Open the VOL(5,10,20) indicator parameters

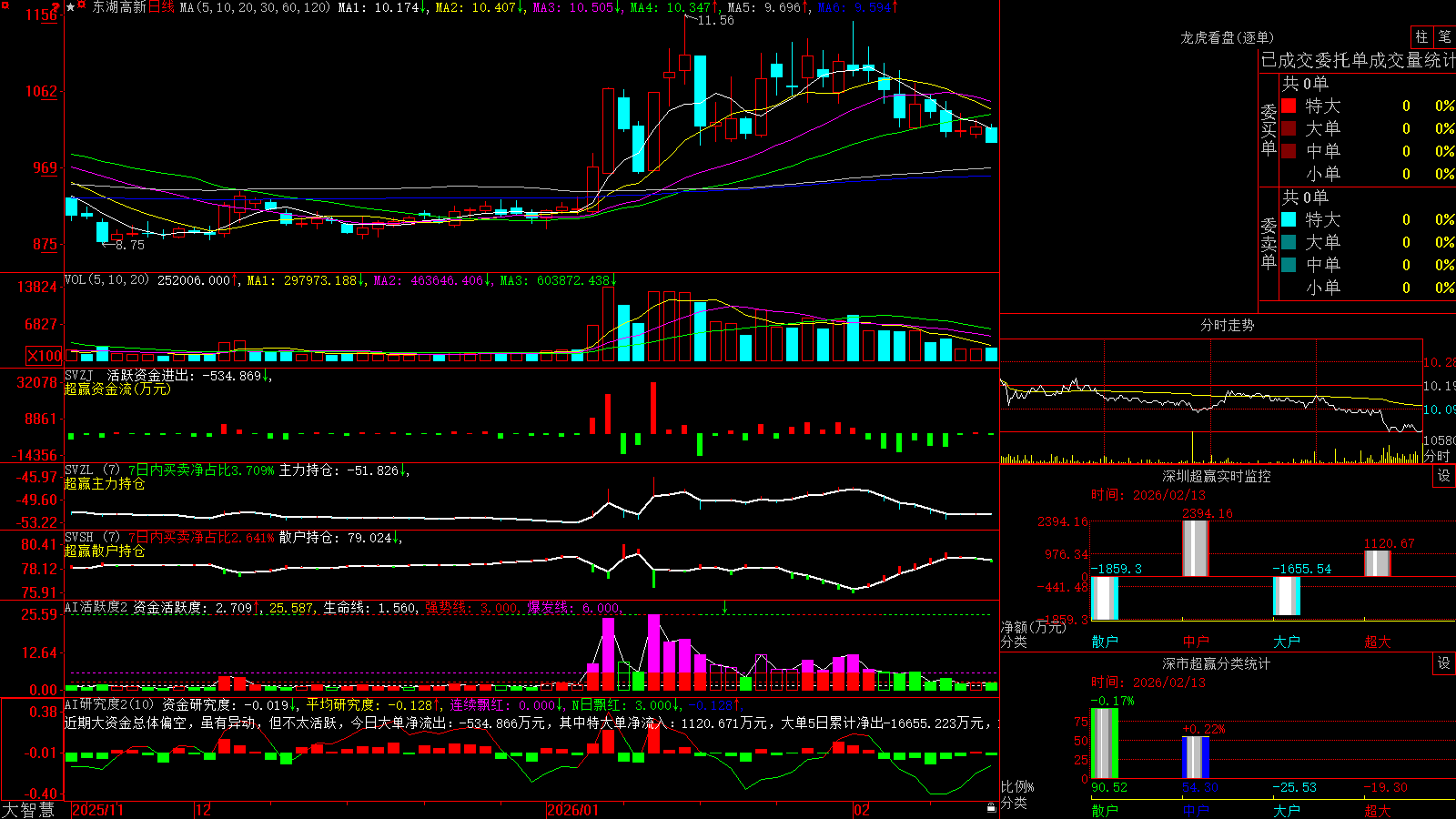coord(106,280)
